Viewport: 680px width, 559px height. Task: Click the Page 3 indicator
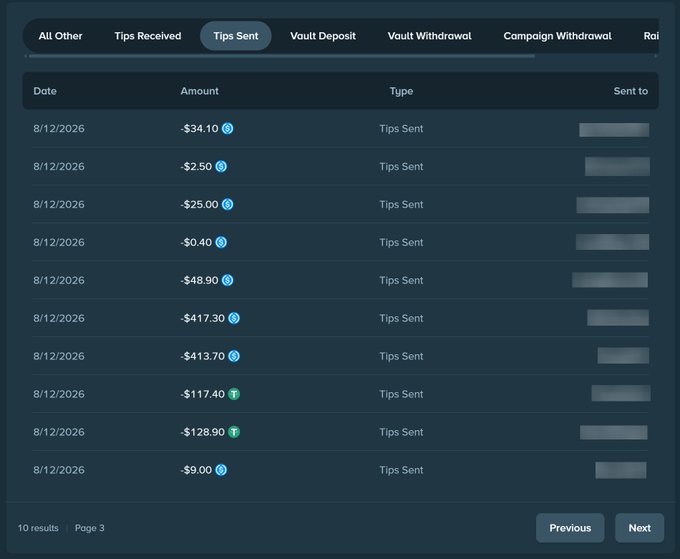tap(89, 528)
